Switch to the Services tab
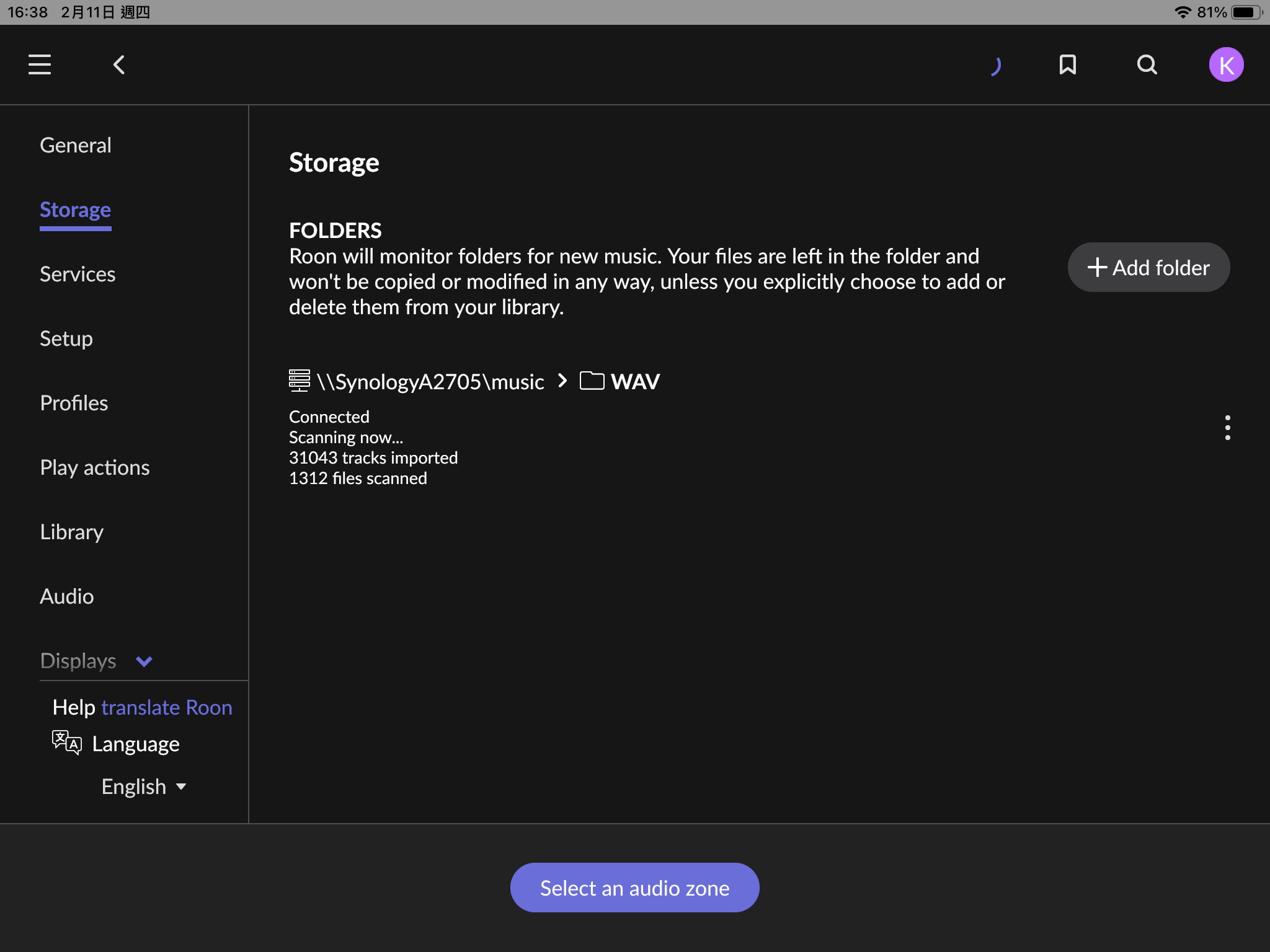The width and height of the screenshot is (1270, 952). click(x=78, y=274)
